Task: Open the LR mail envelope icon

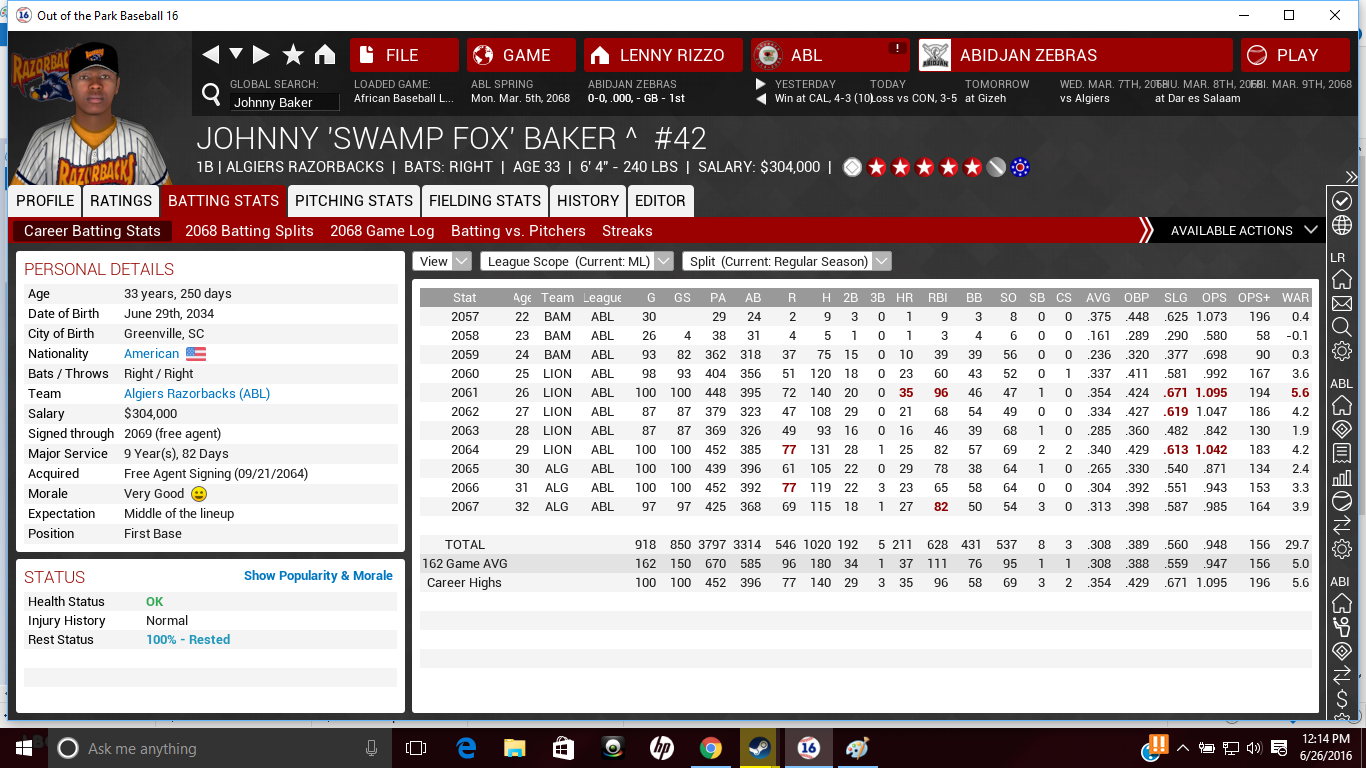Action: pos(1342,303)
